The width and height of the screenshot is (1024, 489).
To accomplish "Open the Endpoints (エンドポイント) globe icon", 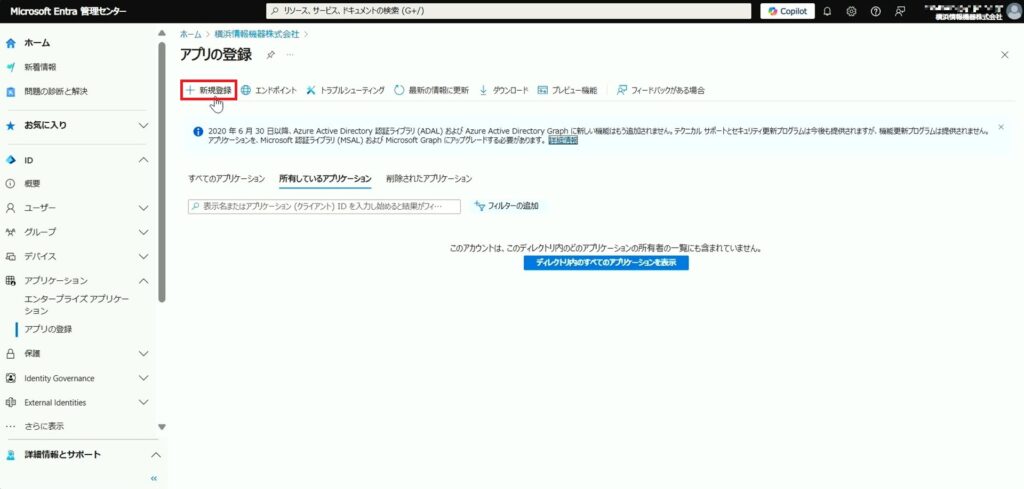I will point(246,91).
